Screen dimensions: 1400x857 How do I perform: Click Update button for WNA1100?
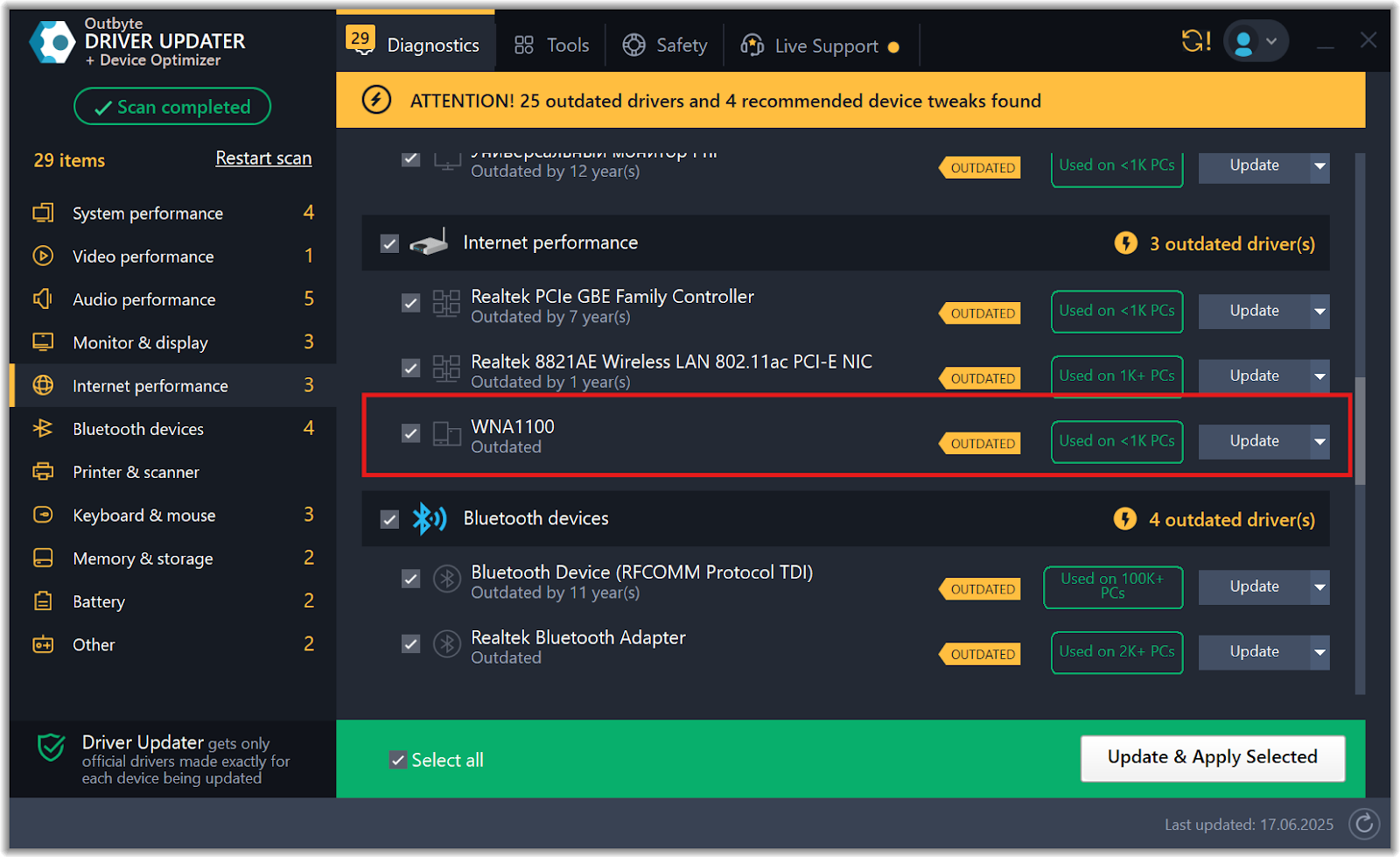click(1254, 441)
